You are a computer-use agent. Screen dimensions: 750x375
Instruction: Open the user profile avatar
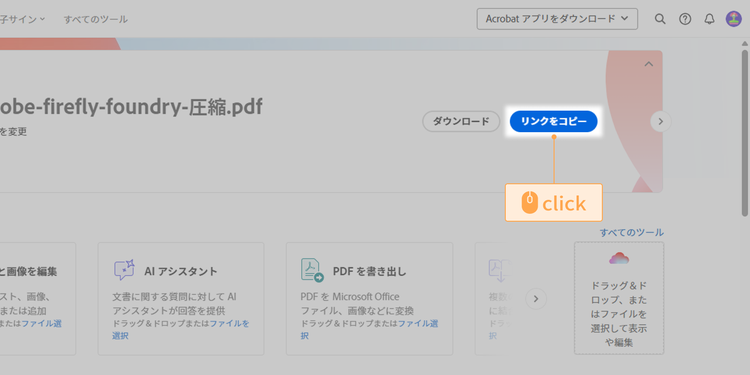click(x=734, y=19)
